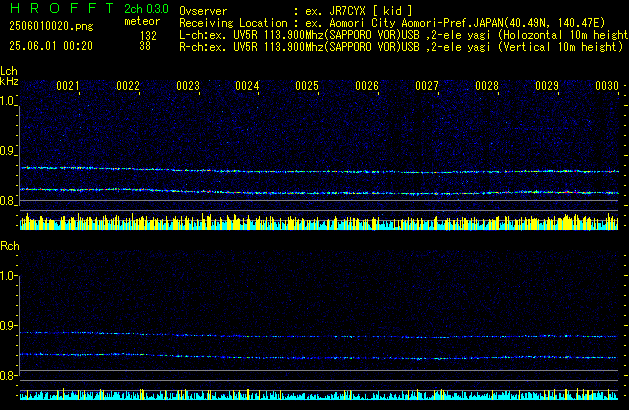The image size is (629, 410).
Task: Click the 0021 time marker
Action: click(x=68, y=86)
